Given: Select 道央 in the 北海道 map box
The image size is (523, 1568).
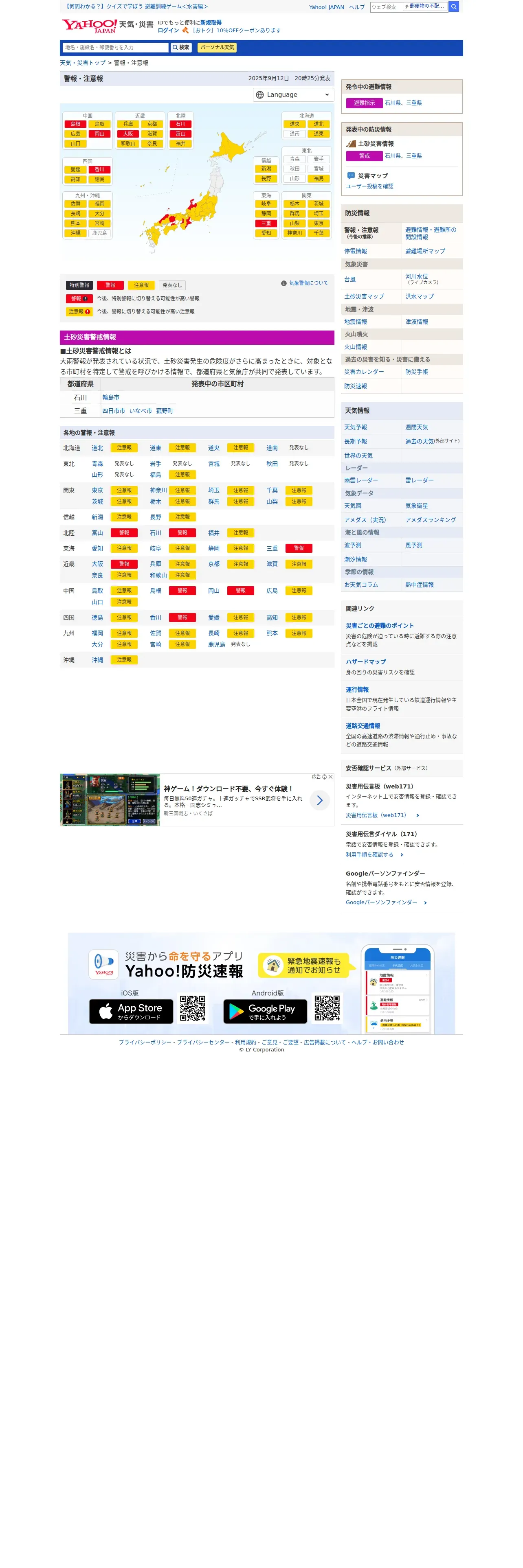Looking at the screenshot, I should coord(294,124).
